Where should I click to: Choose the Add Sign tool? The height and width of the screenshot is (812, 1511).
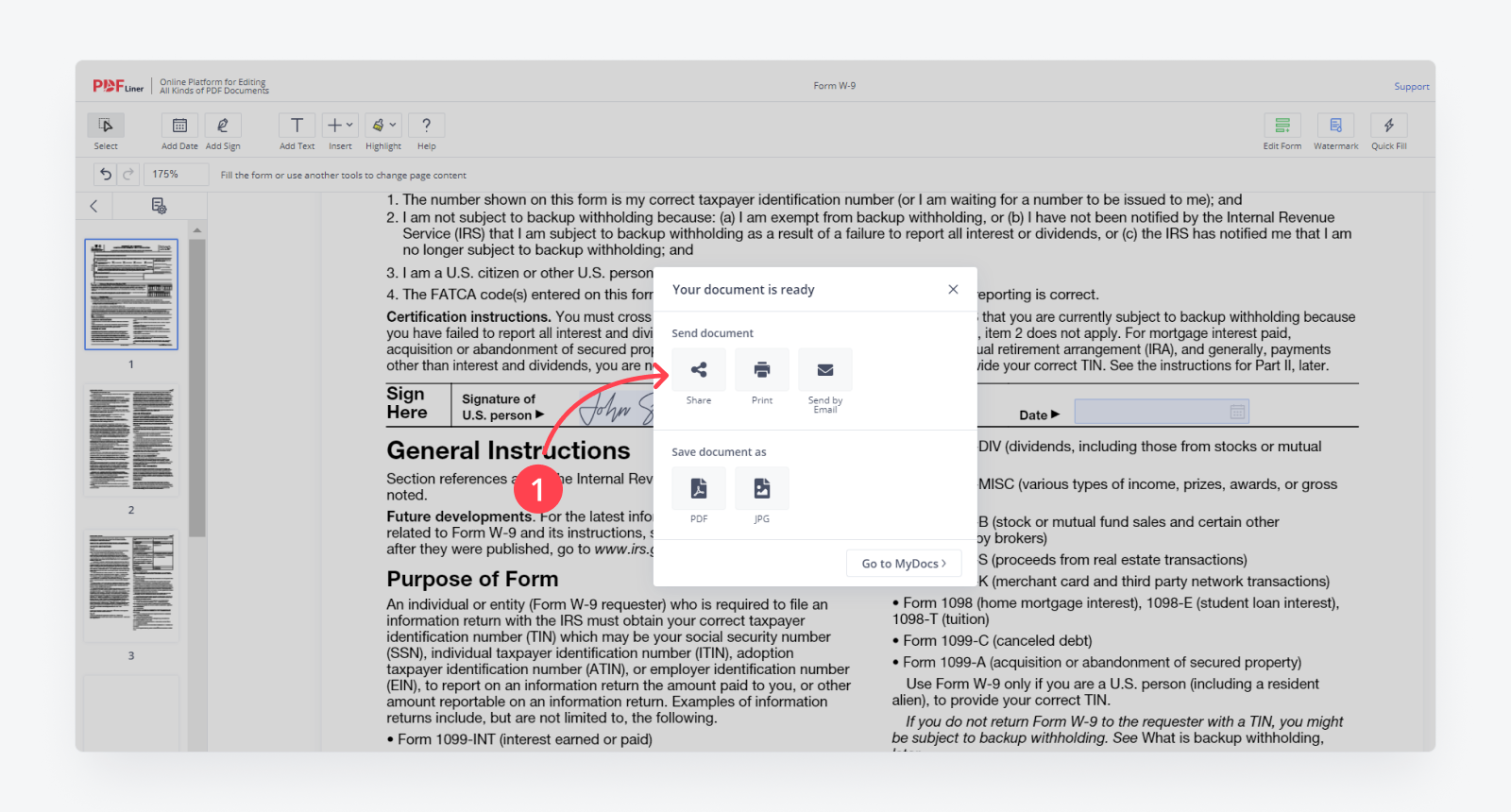tap(223, 126)
